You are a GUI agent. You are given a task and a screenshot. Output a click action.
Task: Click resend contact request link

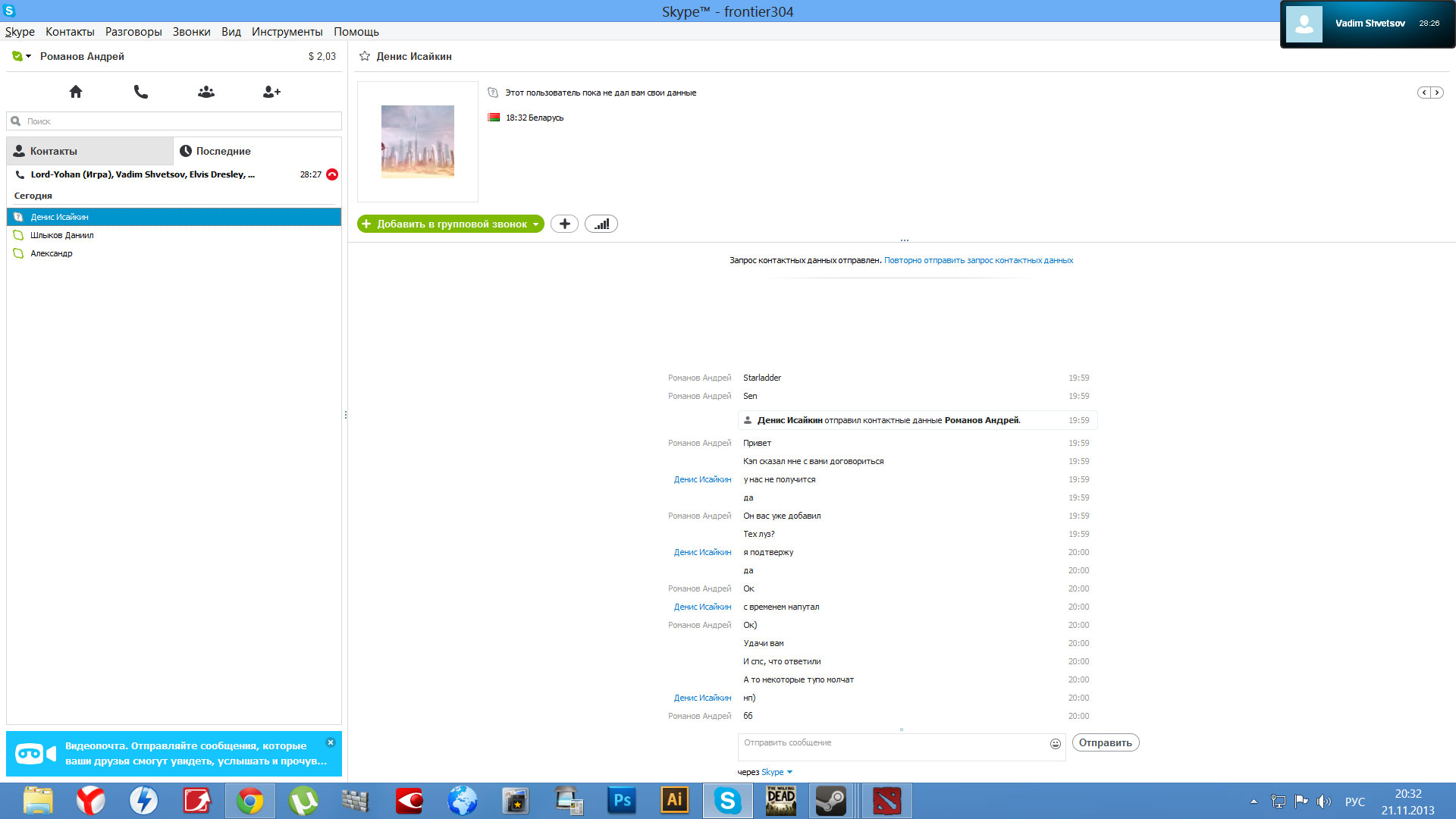[978, 260]
